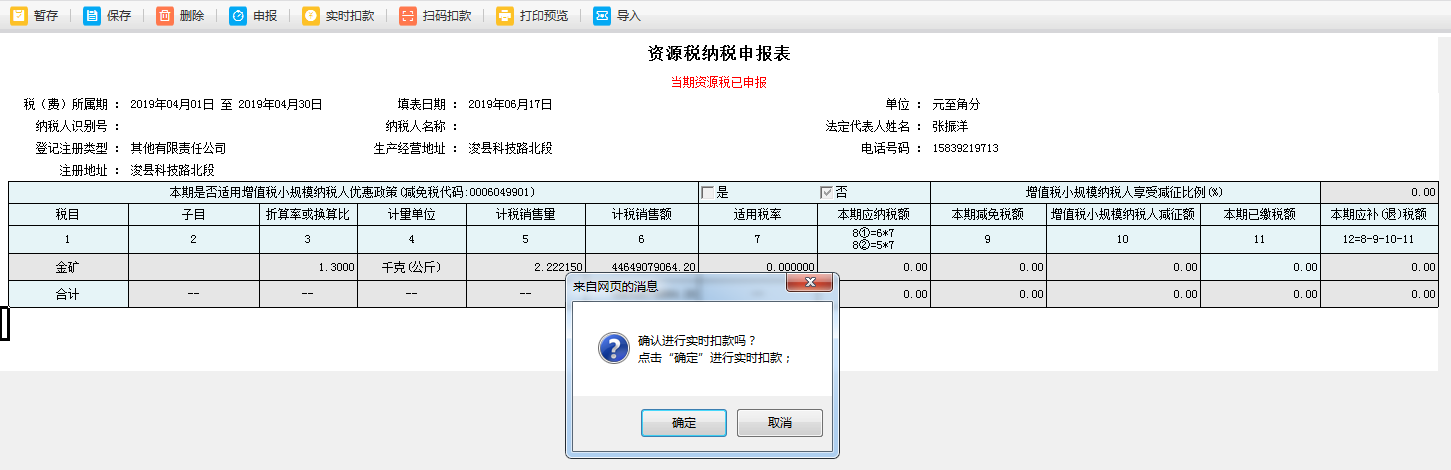Click the 申报 (declare) toolbar icon
The height and width of the screenshot is (470, 1451).
[x=238, y=16]
